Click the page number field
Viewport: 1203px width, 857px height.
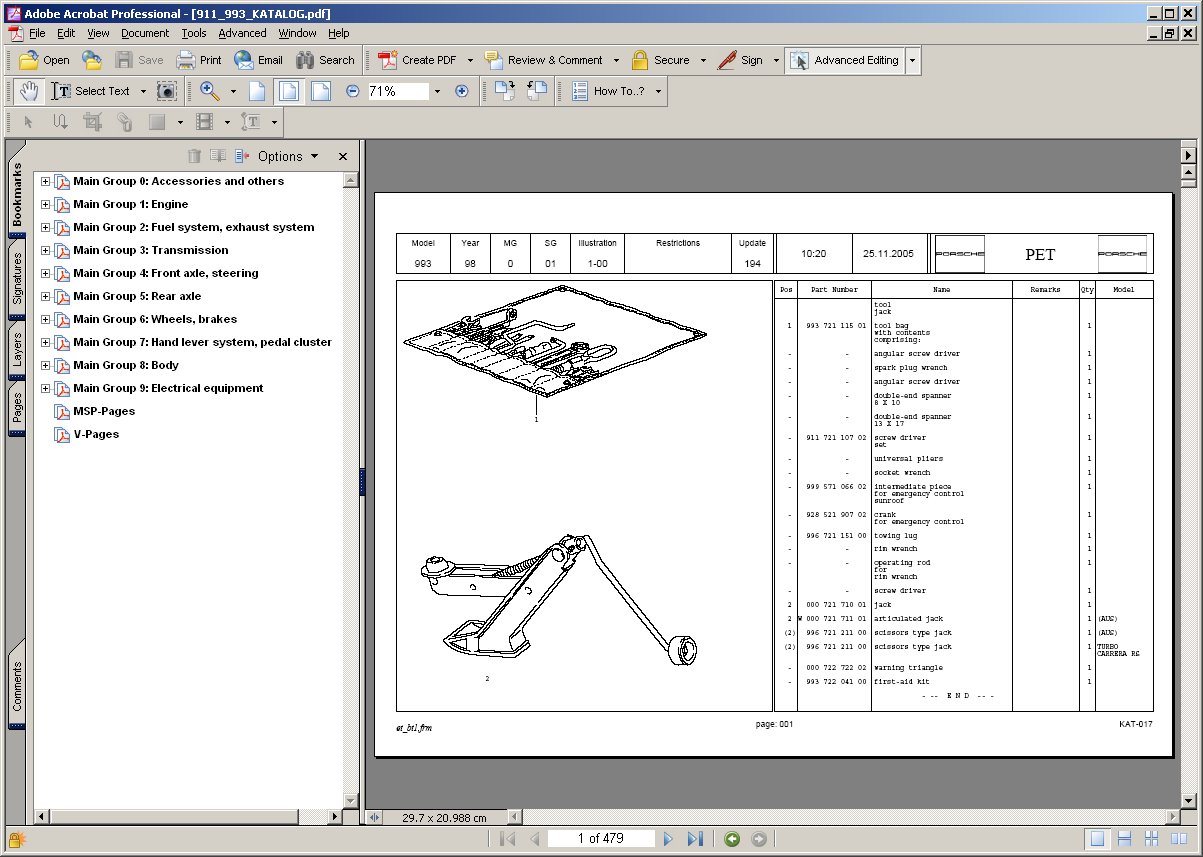[x=601, y=839]
